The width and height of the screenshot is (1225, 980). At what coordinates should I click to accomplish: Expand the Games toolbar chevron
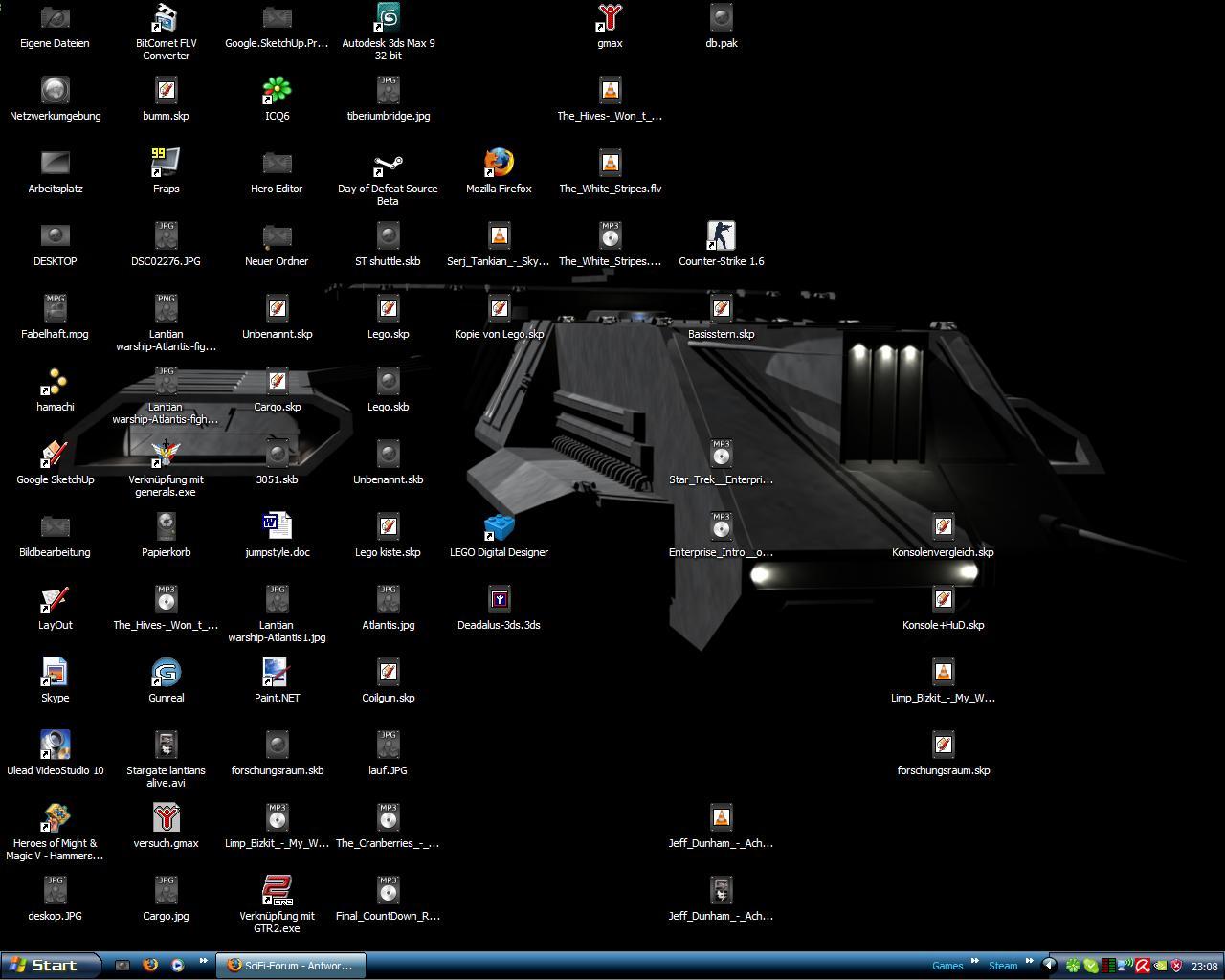tap(974, 962)
